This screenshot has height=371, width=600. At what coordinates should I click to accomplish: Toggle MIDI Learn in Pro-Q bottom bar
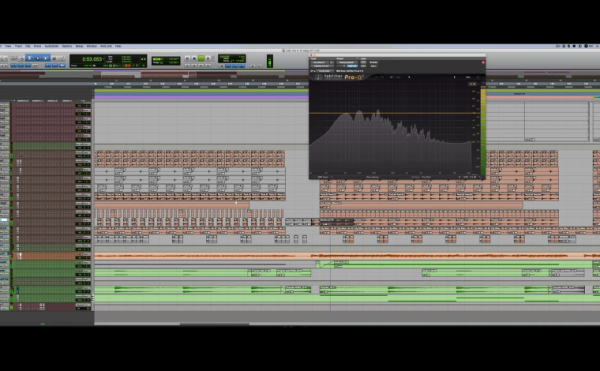[x=323, y=177]
